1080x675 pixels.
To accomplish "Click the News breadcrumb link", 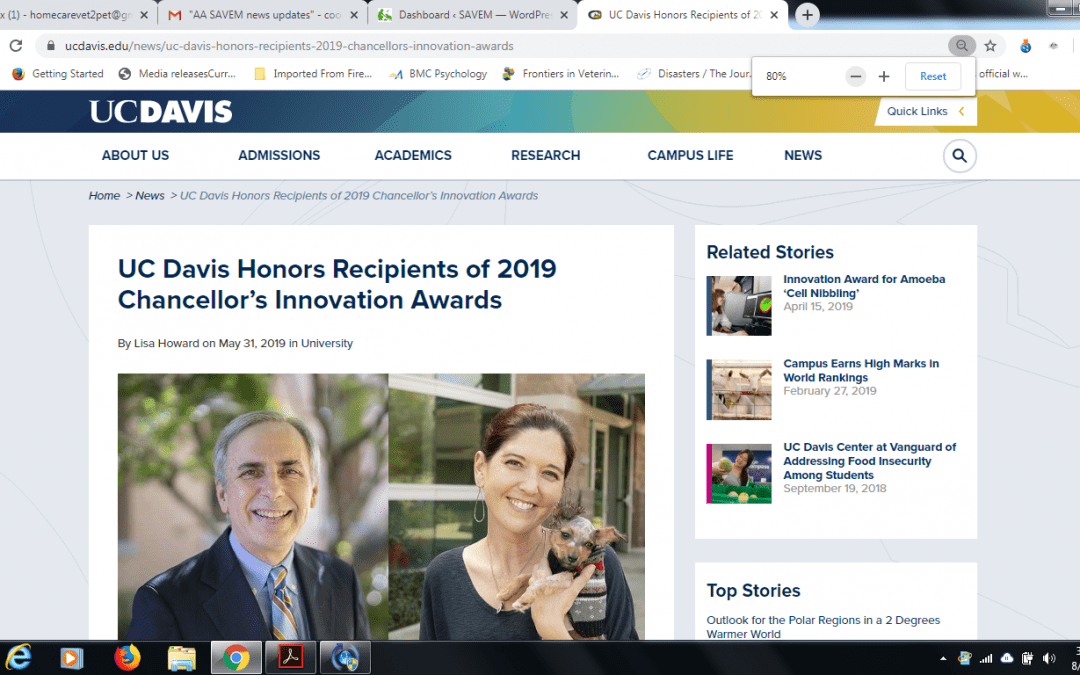I will (x=150, y=196).
